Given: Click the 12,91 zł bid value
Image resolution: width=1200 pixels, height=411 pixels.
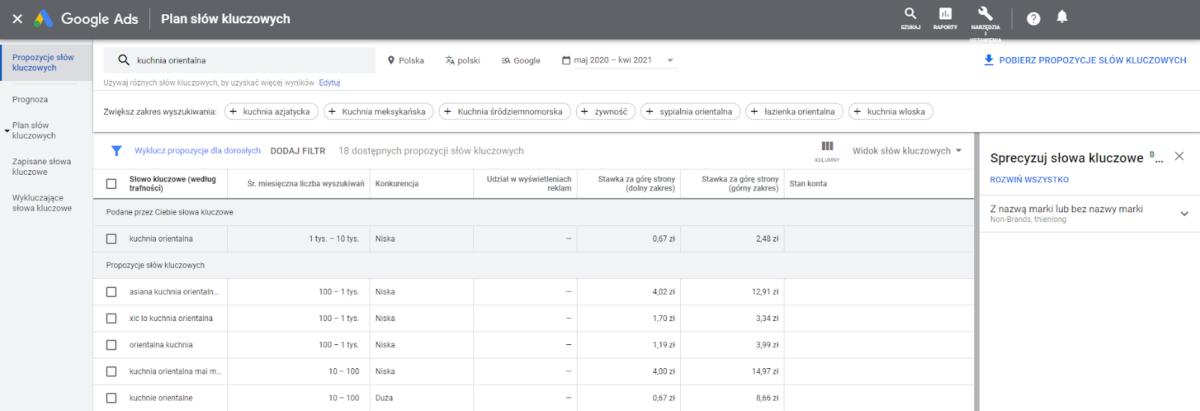Looking at the screenshot, I should pyautogui.click(x=765, y=292).
